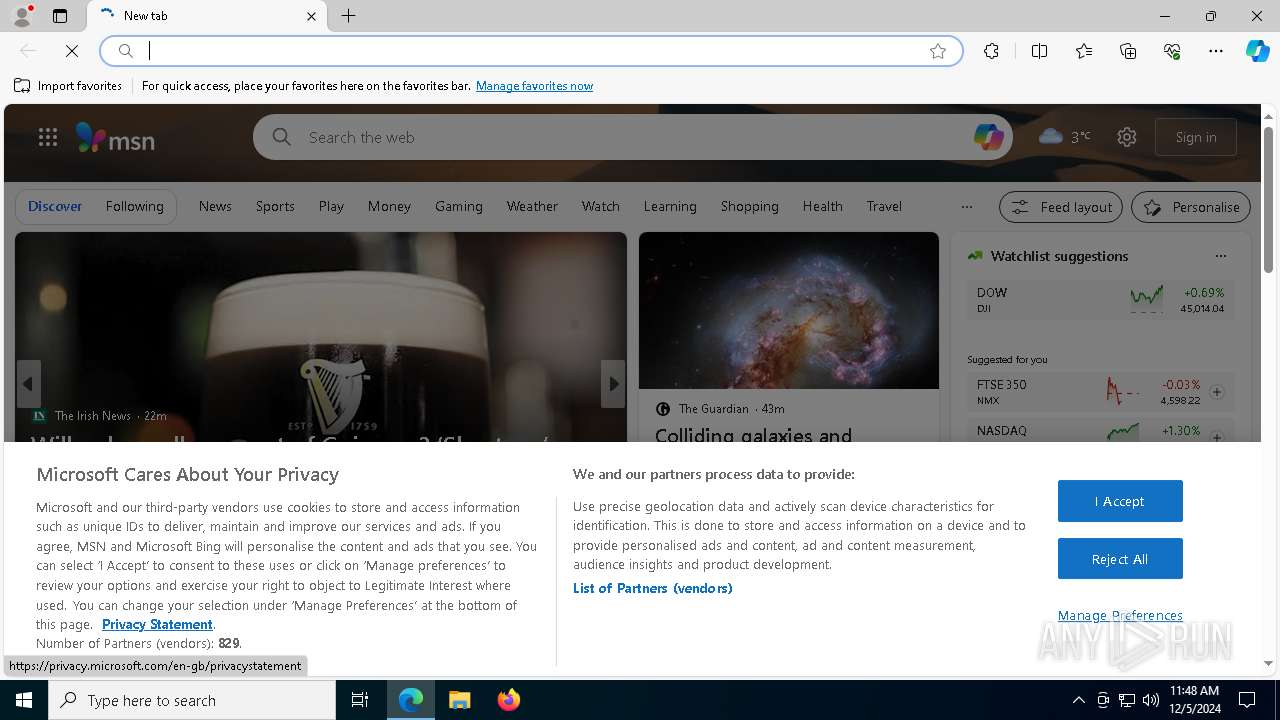1280x720 pixels.
Task: Open a new tab with plus button
Action: [x=349, y=16]
